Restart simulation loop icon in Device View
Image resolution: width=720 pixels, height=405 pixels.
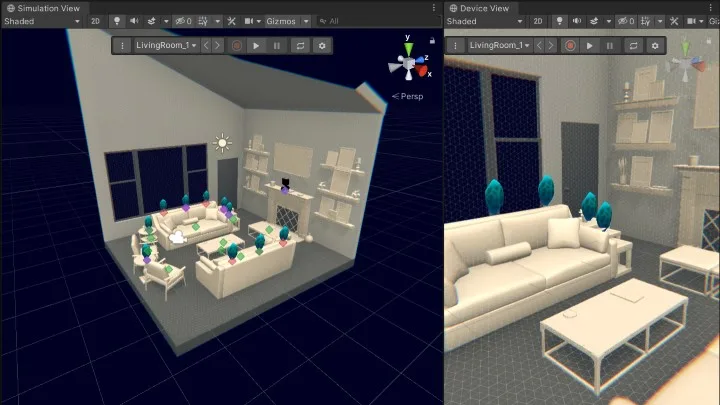[633, 45]
